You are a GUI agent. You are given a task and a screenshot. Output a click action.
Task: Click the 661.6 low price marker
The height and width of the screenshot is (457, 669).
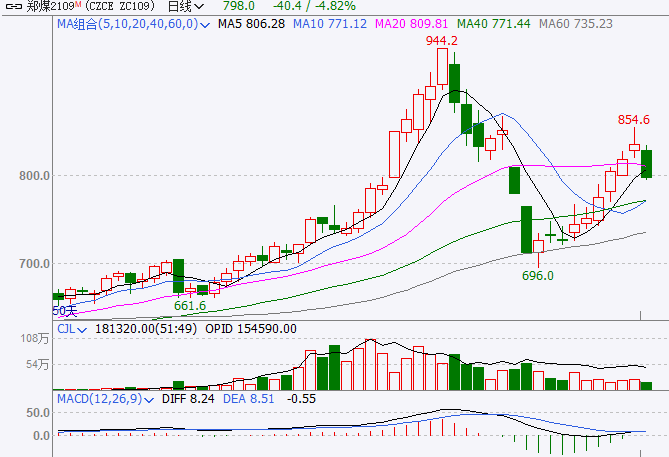(x=190, y=306)
